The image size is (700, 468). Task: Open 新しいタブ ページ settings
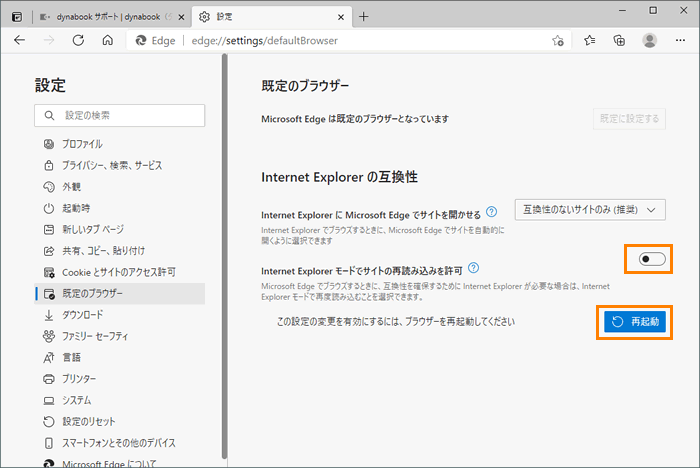[x=120, y=230]
